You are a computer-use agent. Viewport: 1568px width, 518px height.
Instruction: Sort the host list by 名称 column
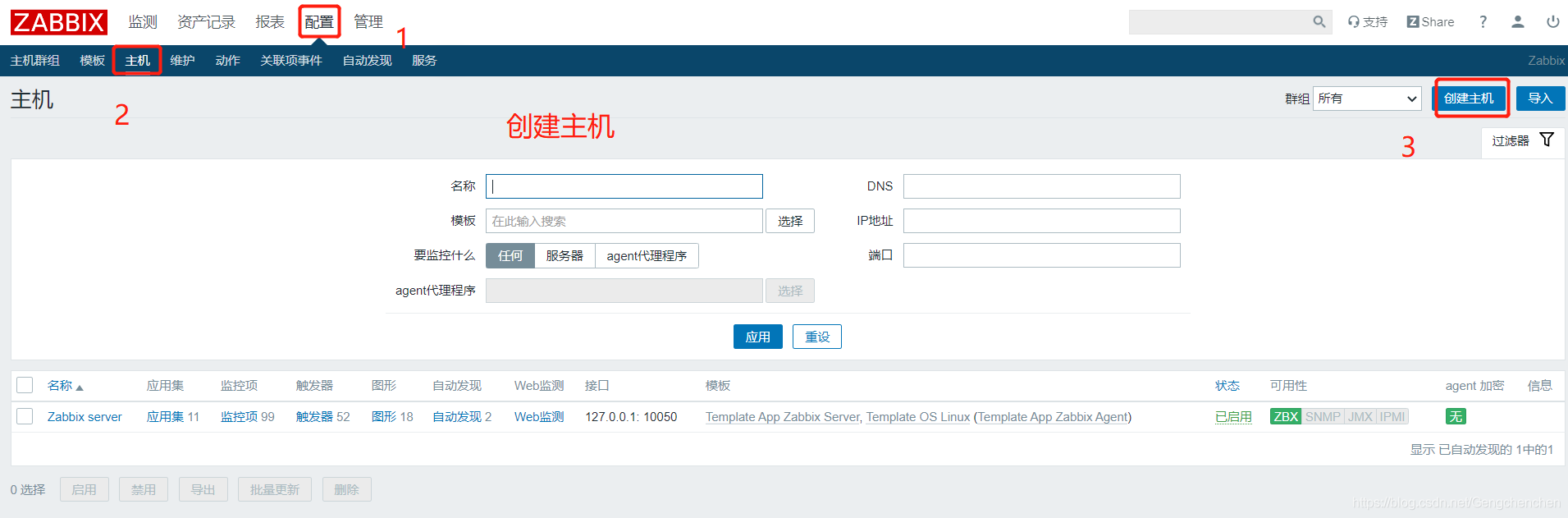click(x=65, y=386)
